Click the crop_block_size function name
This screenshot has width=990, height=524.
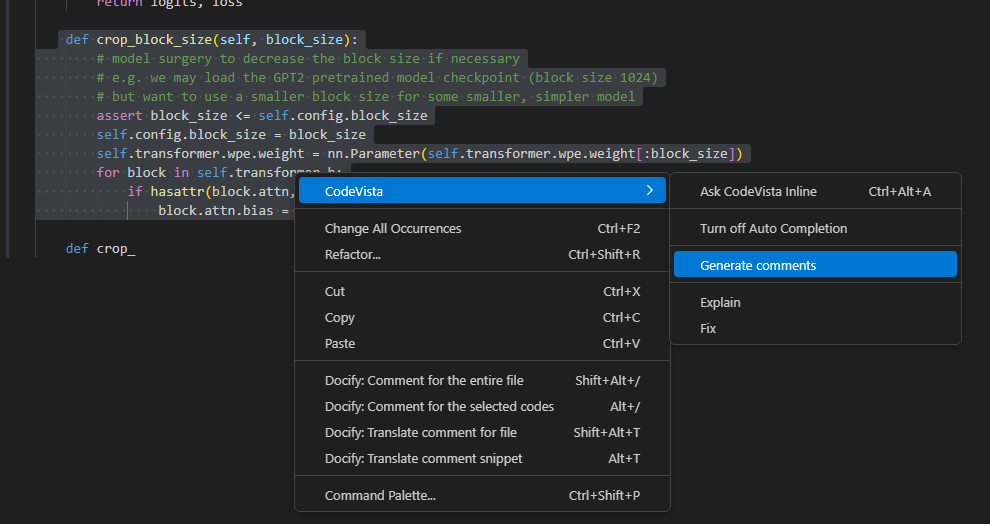click(x=154, y=40)
